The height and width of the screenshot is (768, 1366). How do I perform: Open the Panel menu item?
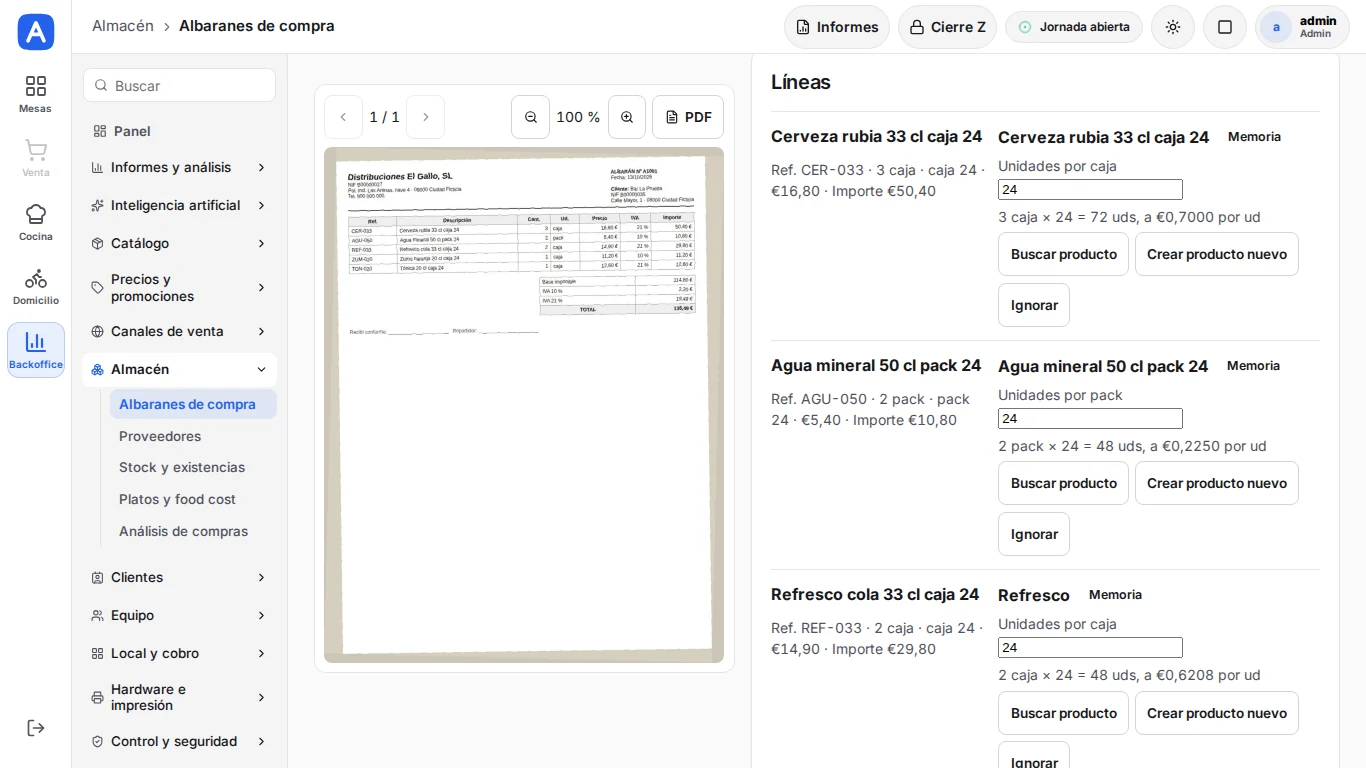click(180, 131)
